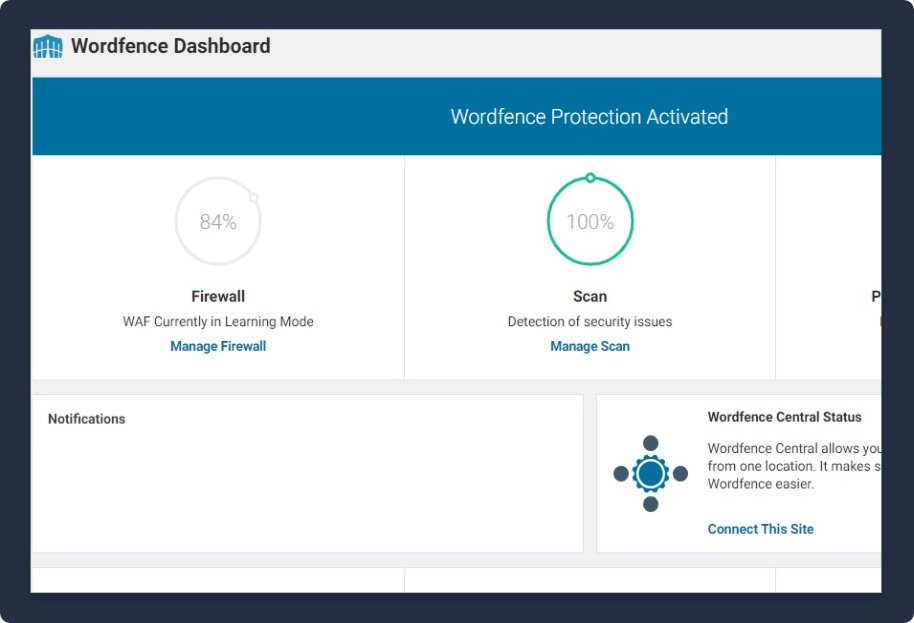Select the Firewall heading text
Image resolution: width=914 pixels, height=623 pixels.
click(x=218, y=296)
